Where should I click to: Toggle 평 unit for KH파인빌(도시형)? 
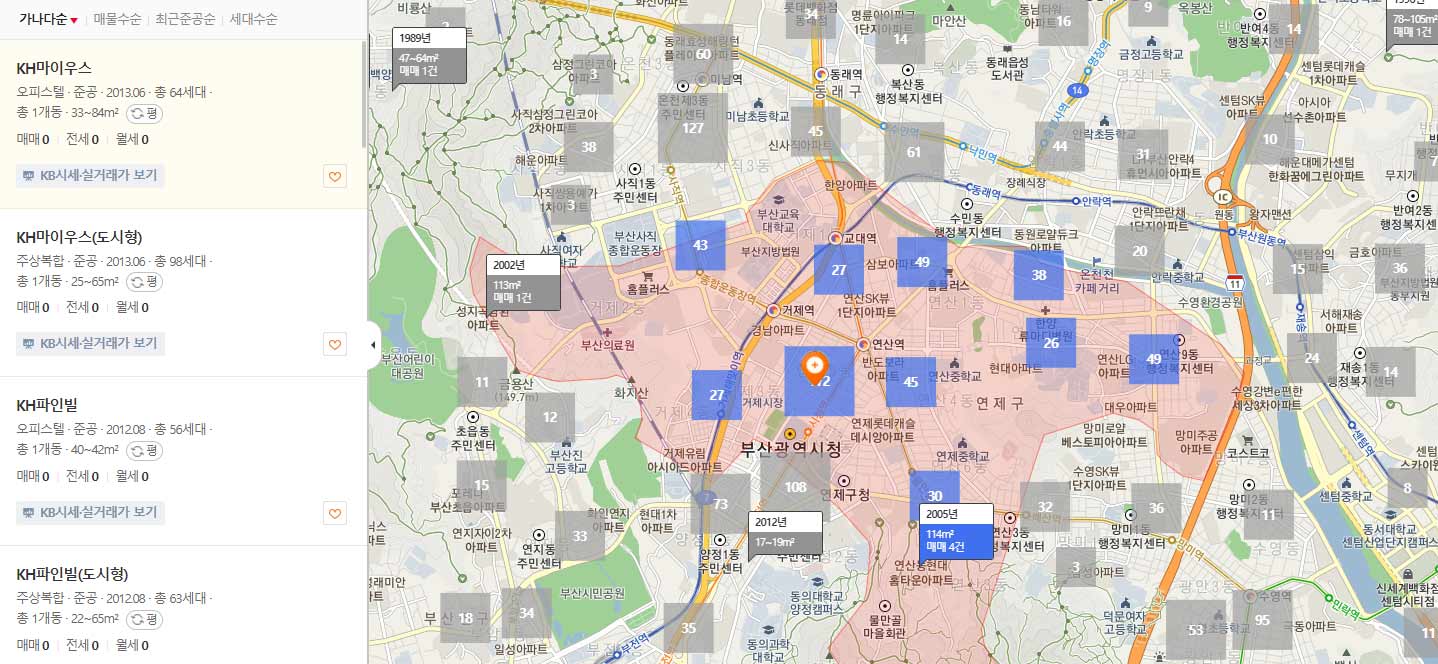point(145,620)
